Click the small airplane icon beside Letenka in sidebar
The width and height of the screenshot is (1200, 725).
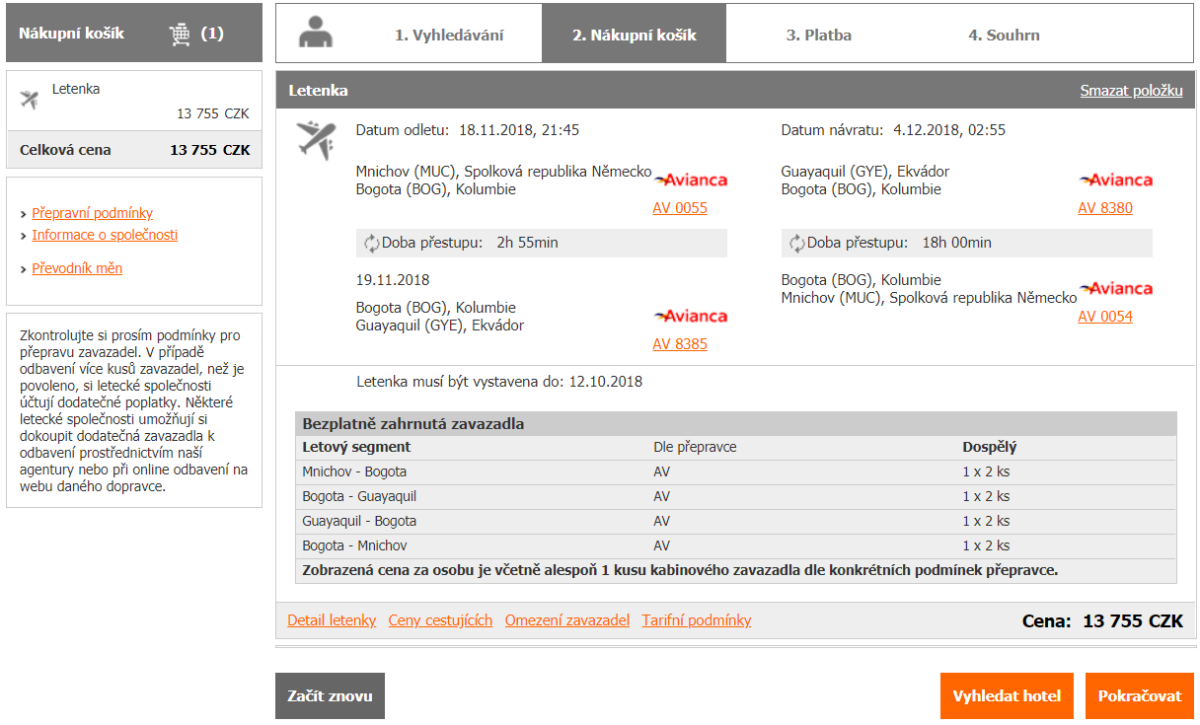tap(29, 99)
